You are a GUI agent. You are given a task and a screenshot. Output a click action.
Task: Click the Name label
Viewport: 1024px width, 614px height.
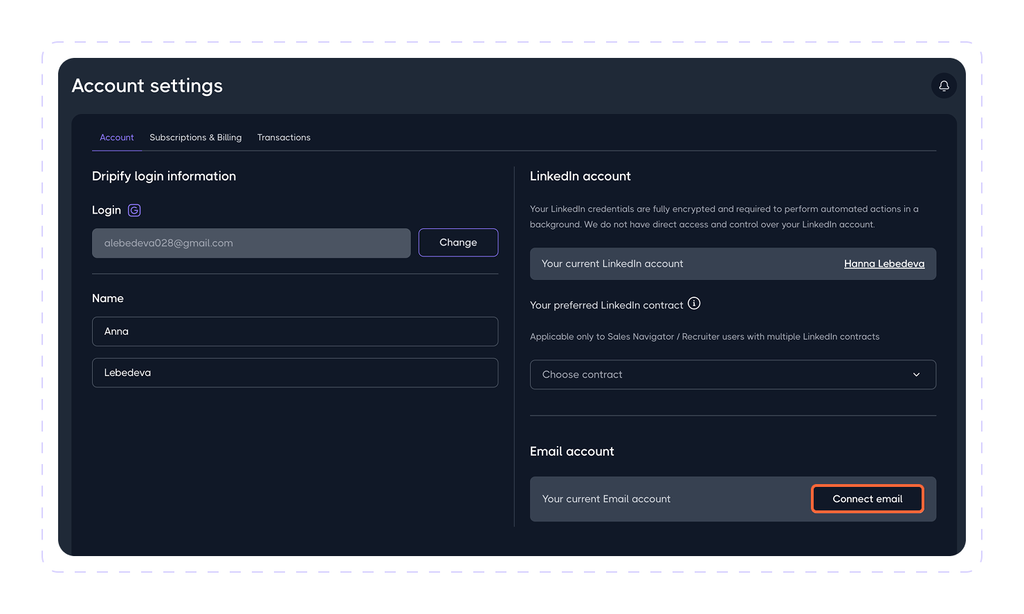click(x=108, y=299)
